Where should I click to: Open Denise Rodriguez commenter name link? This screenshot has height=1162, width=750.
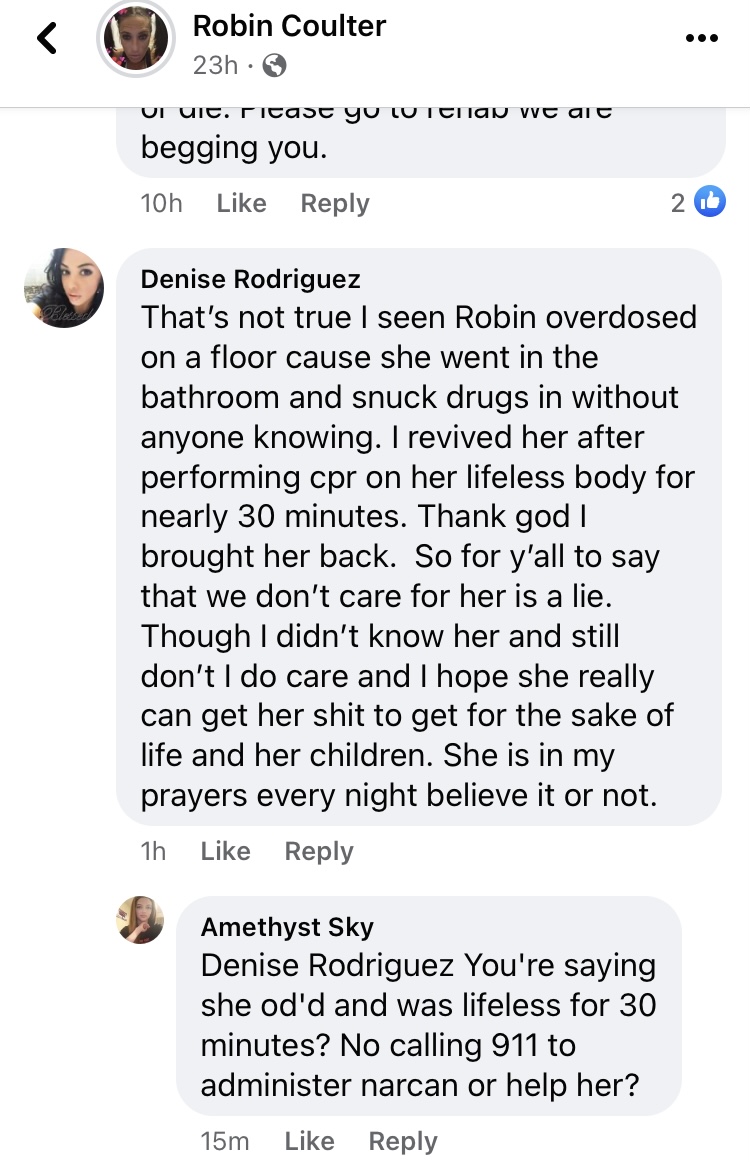[x=250, y=279]
